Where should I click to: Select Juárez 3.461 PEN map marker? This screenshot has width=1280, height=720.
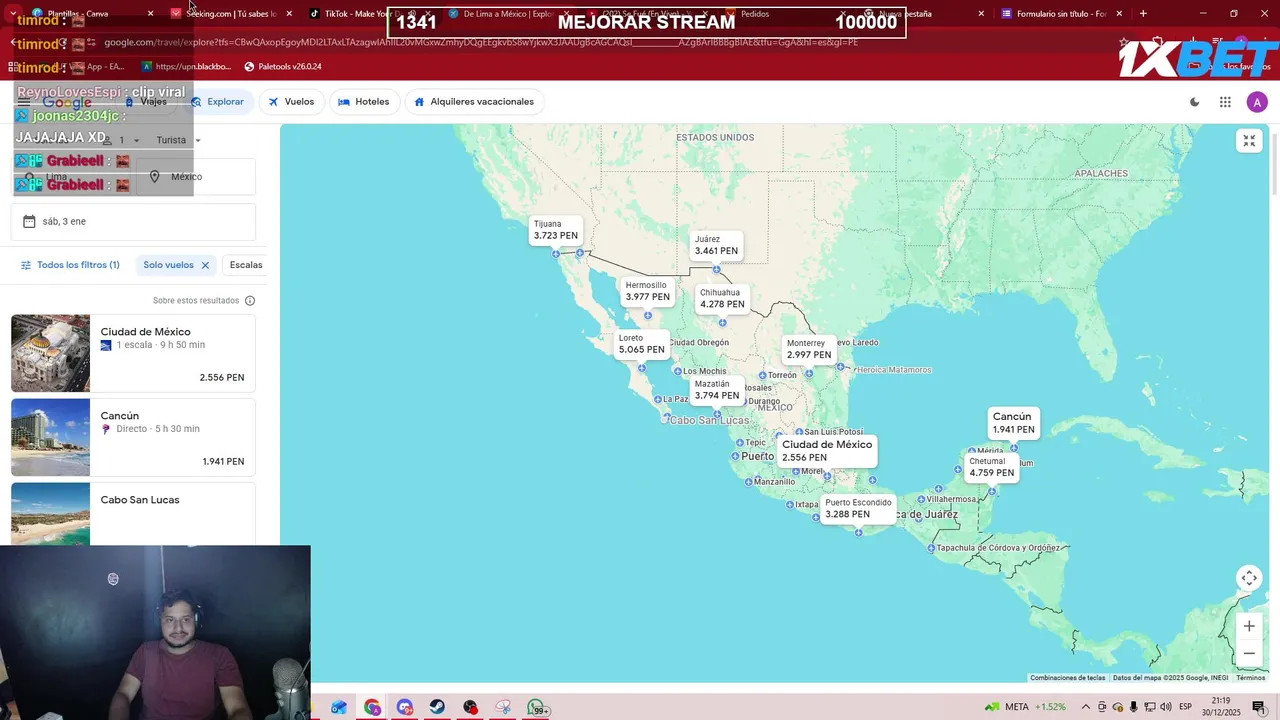716,245
